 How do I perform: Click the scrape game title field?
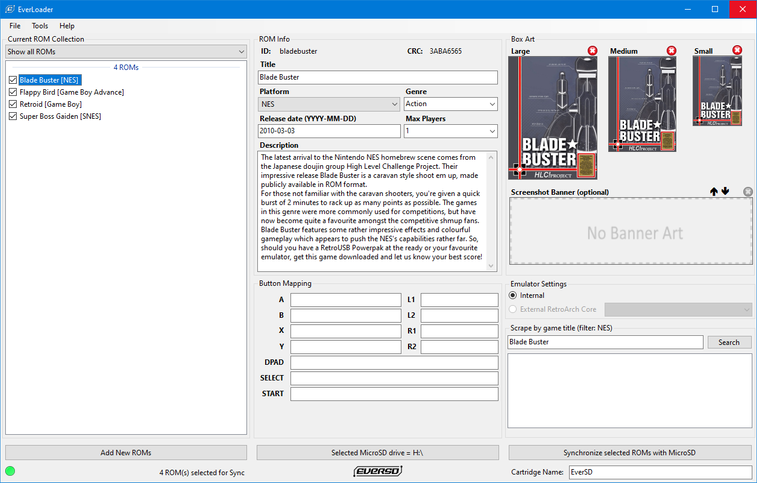point(605,342)
